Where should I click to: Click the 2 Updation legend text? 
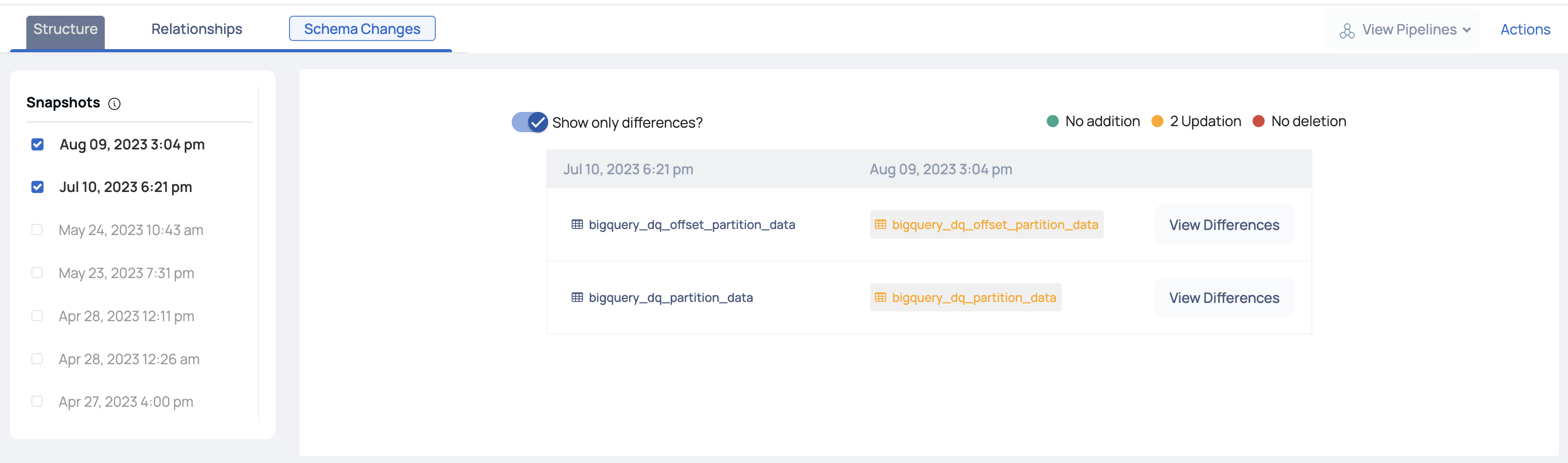[x=1205, y=121]
